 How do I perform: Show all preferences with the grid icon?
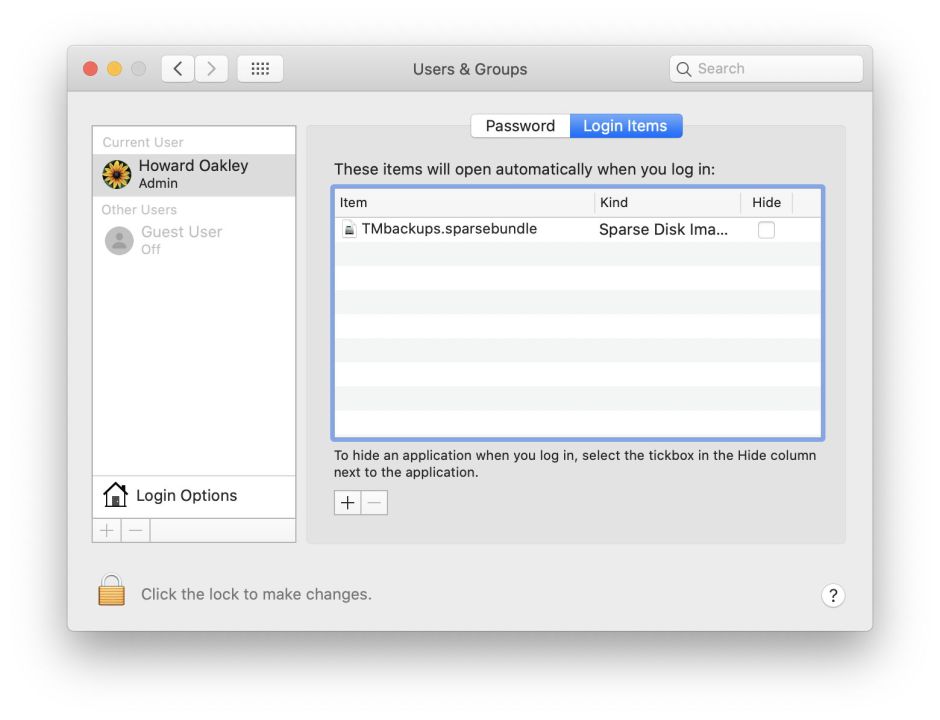pyautogui.click(x=260, y=69)
